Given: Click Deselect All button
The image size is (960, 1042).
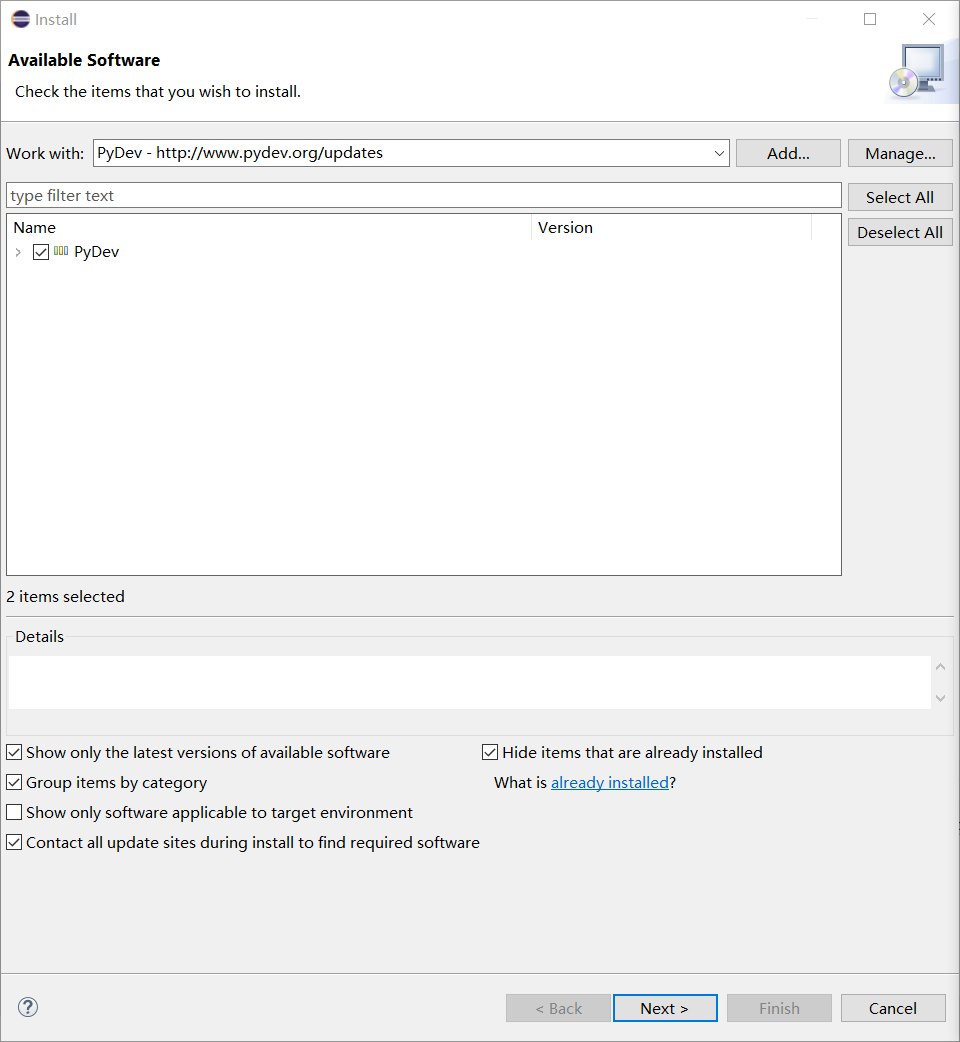Looking at the screenshot, I should [x=900, y=233].
